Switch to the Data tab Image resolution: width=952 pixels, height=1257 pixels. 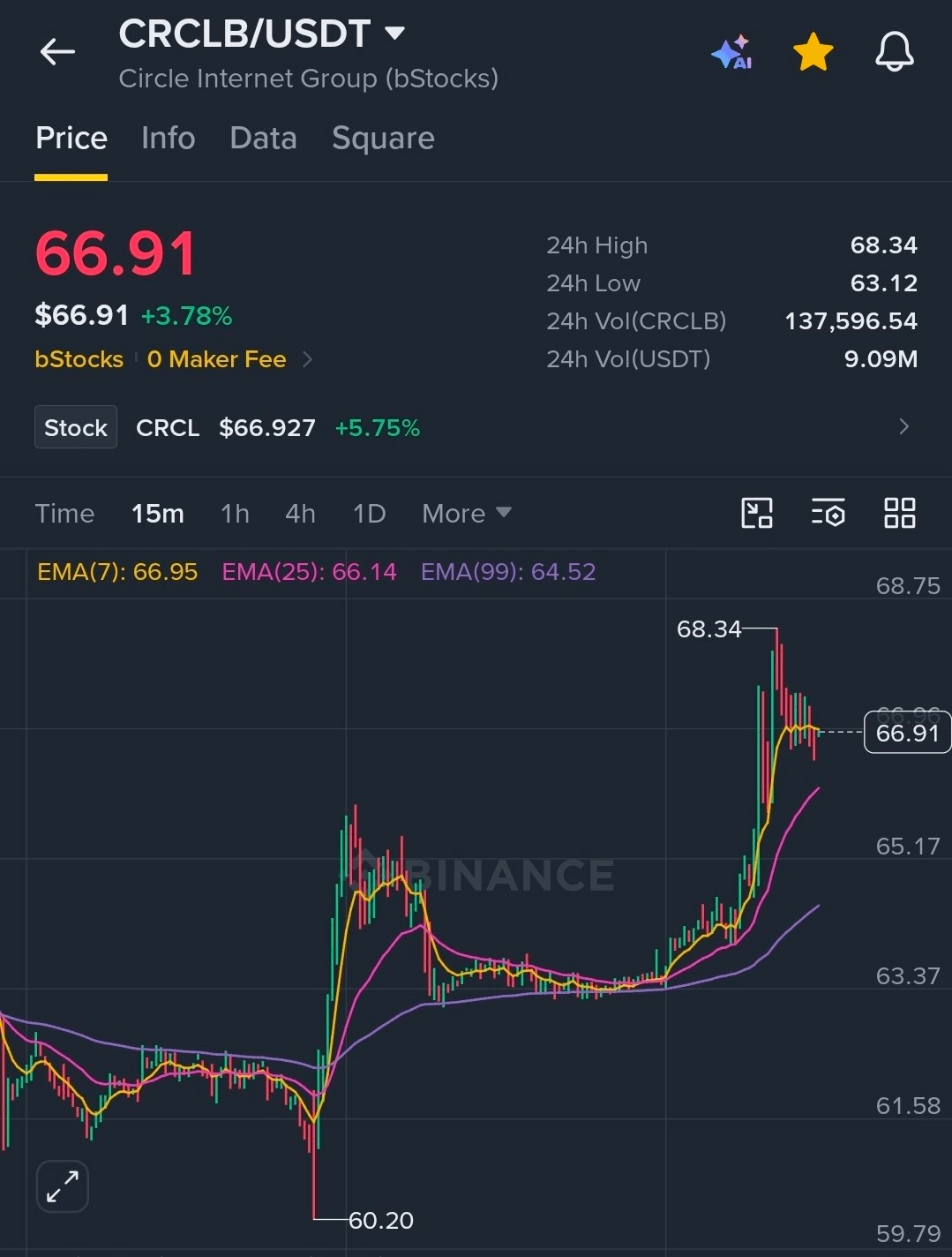click(x=263, y=139)
